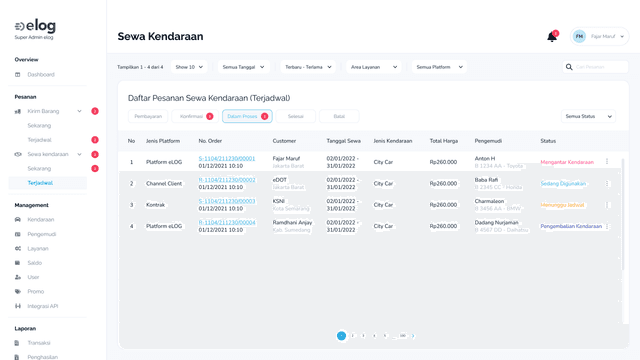Open row actions for Fajar Maruf order
The image size is (640, 360).
pyautogui.click(x=607, y=162)
